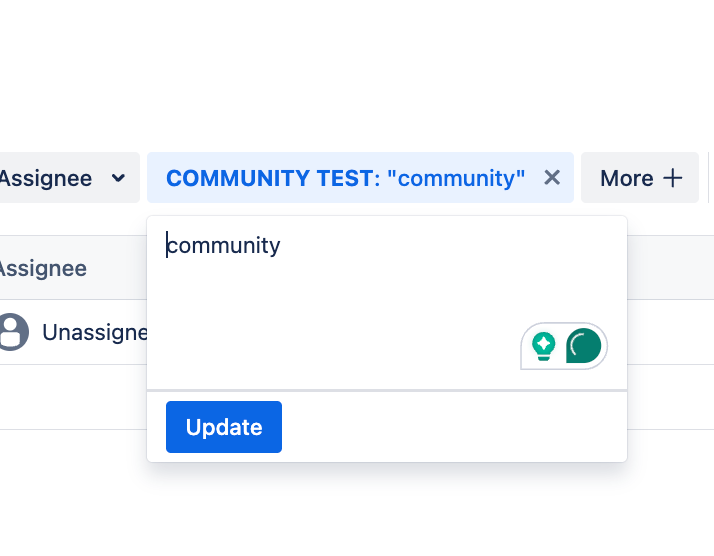Click the plus icon beside More

pyautogui.click(x=673, y=178)
